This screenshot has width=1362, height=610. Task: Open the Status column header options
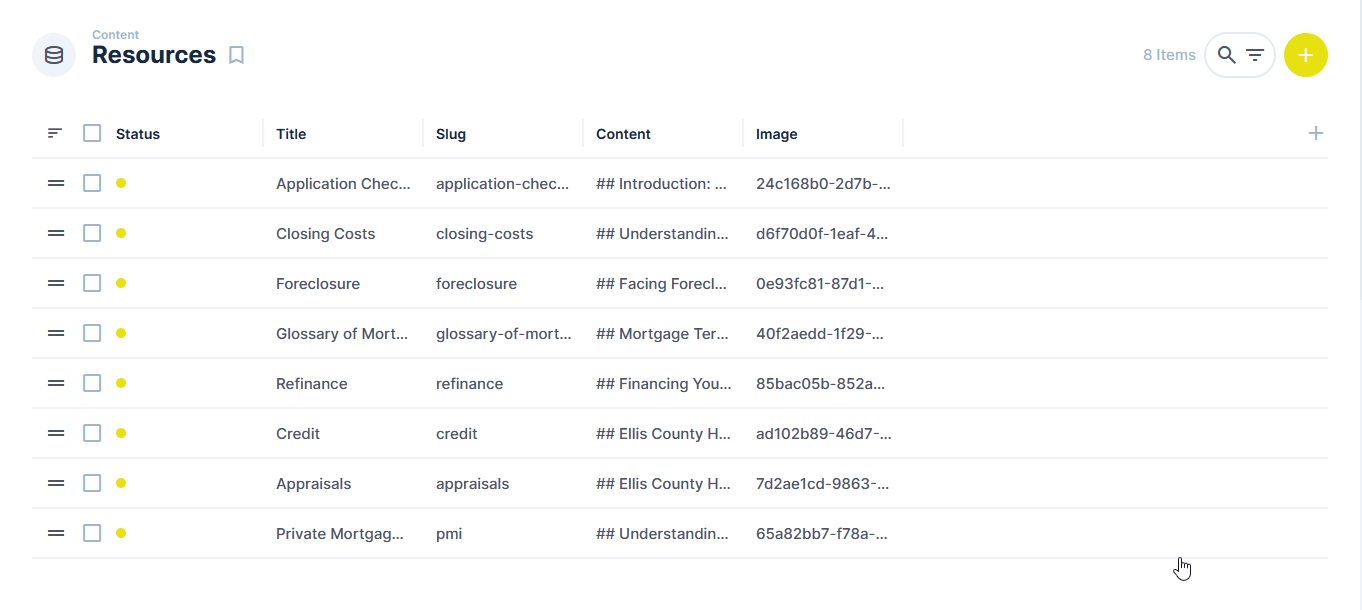pos(138,133)
